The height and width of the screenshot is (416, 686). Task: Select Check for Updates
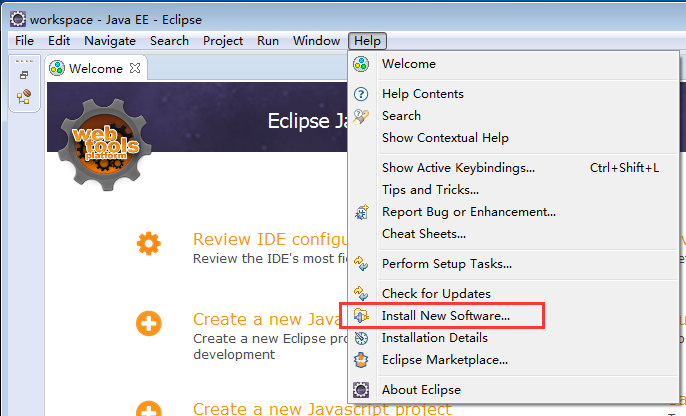(436, 294)
